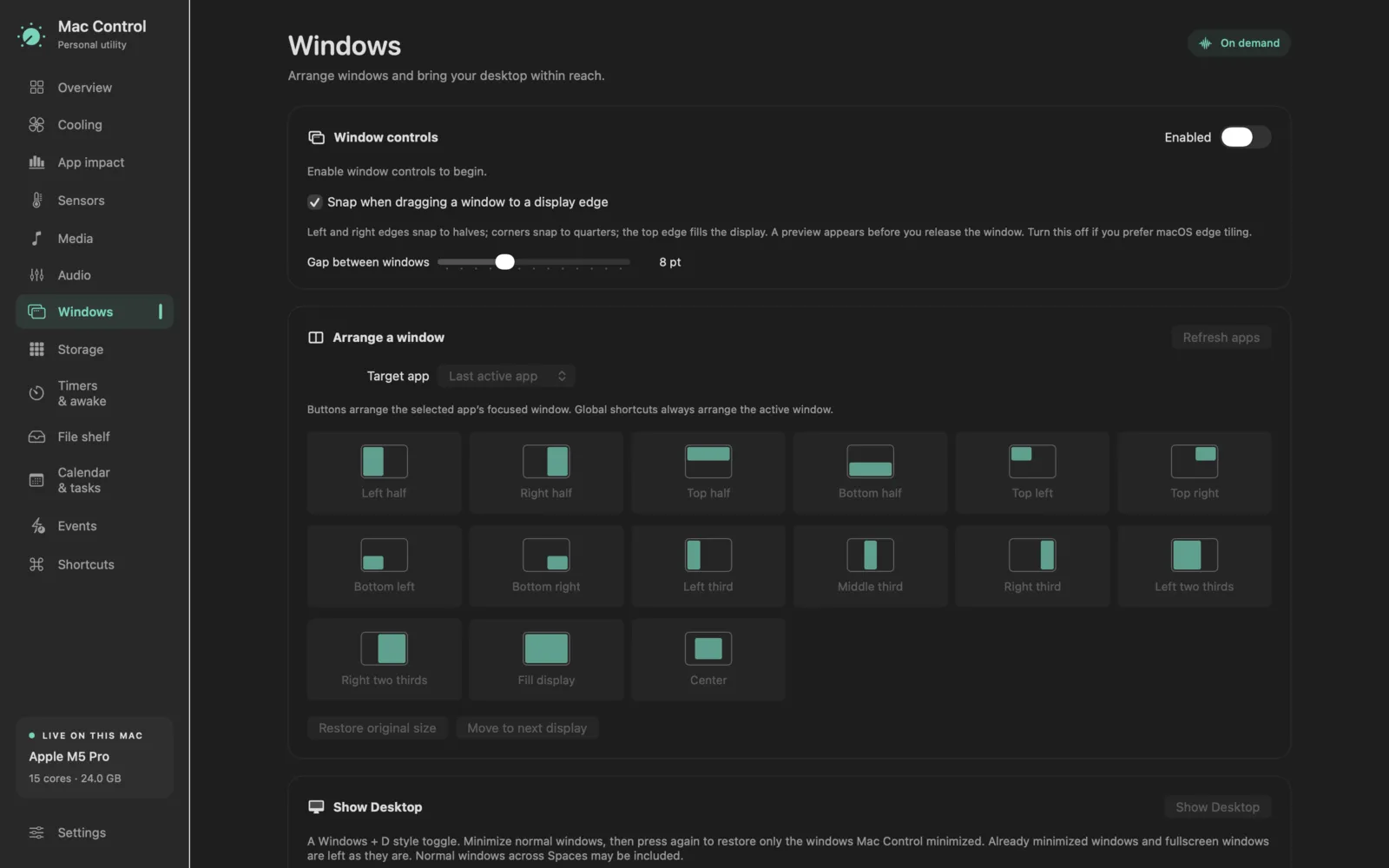Click the Refresh apps button
This screenshot has width=1389, height=868.
tap(1221, 338)
